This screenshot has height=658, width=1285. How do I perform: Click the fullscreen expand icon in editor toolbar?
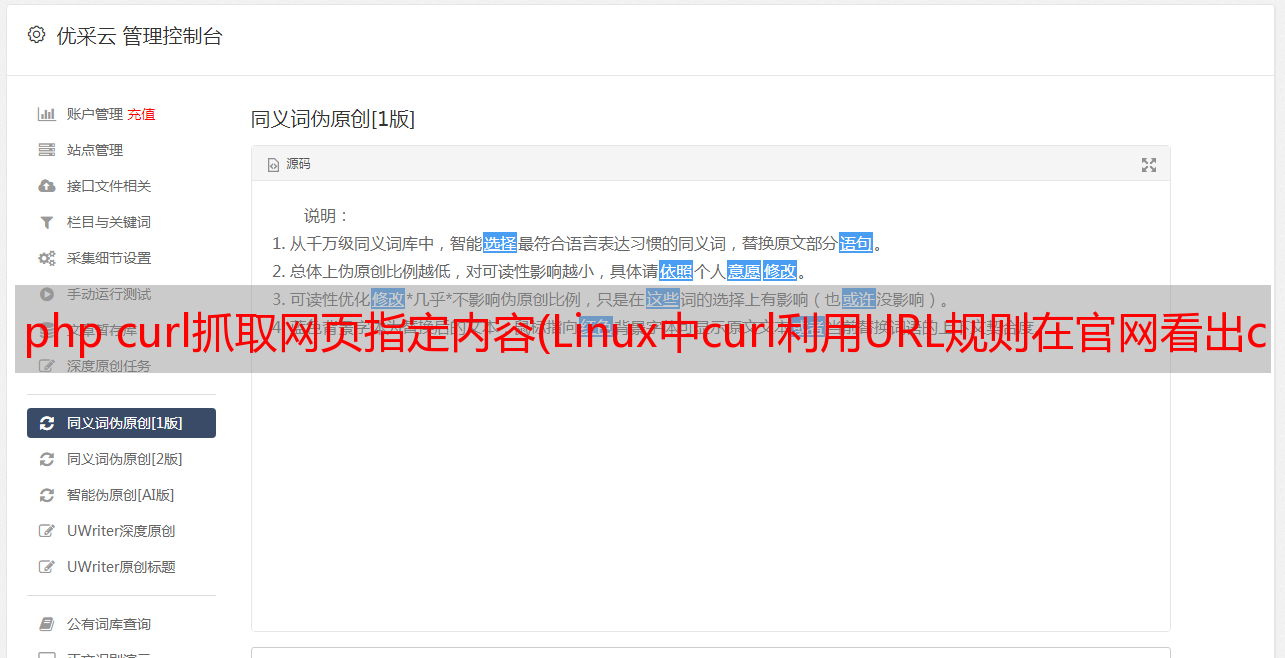point(1149,165)
